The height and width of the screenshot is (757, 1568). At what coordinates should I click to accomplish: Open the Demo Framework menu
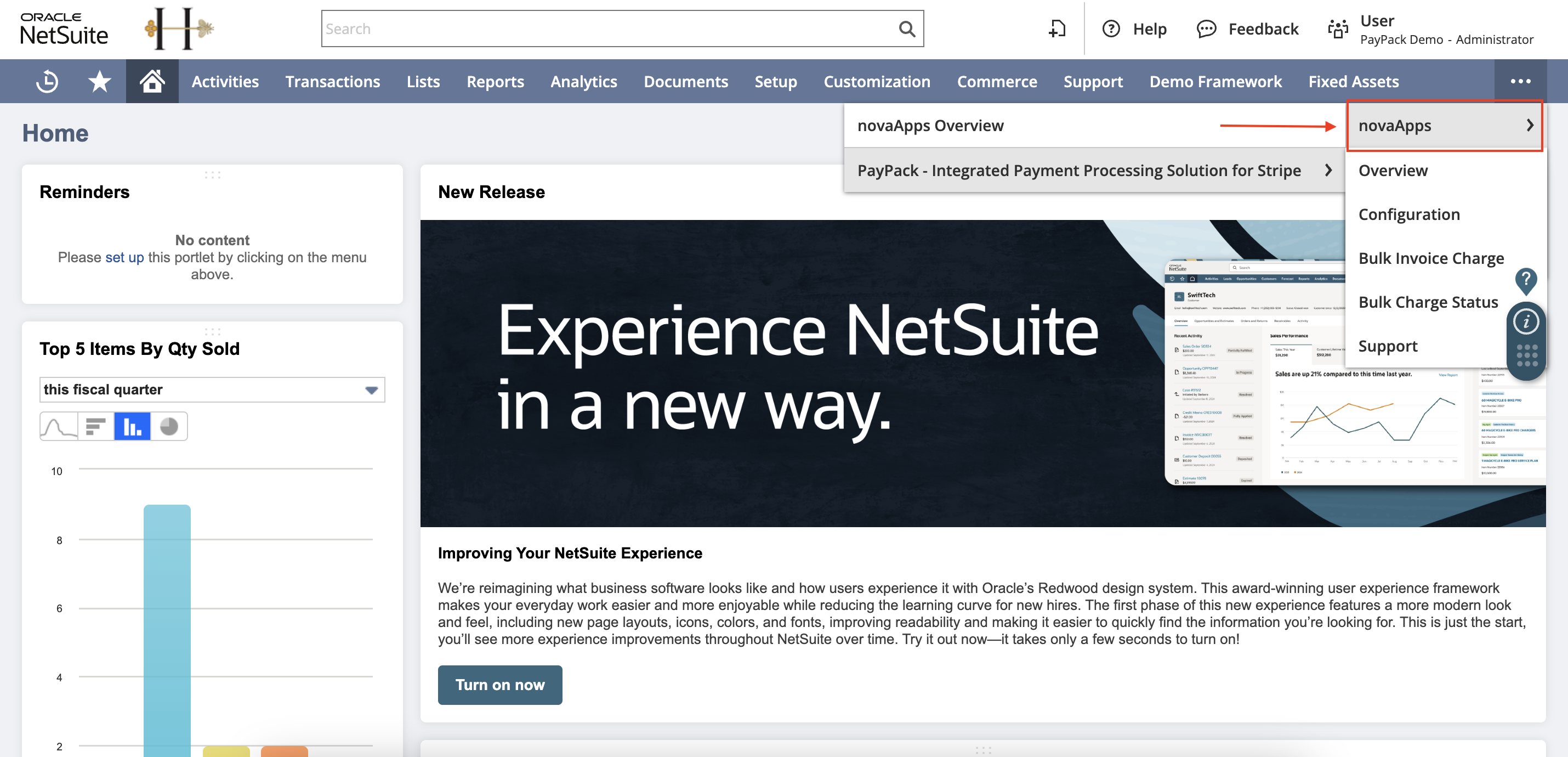pos(1215,81)
